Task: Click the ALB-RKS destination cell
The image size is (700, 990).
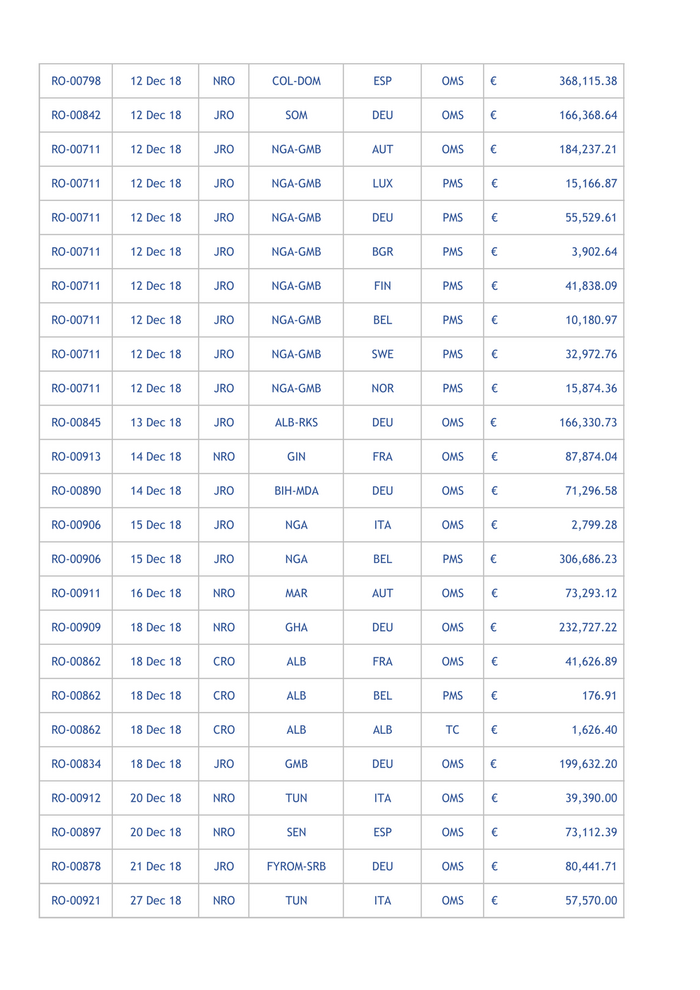Action: 296,422
